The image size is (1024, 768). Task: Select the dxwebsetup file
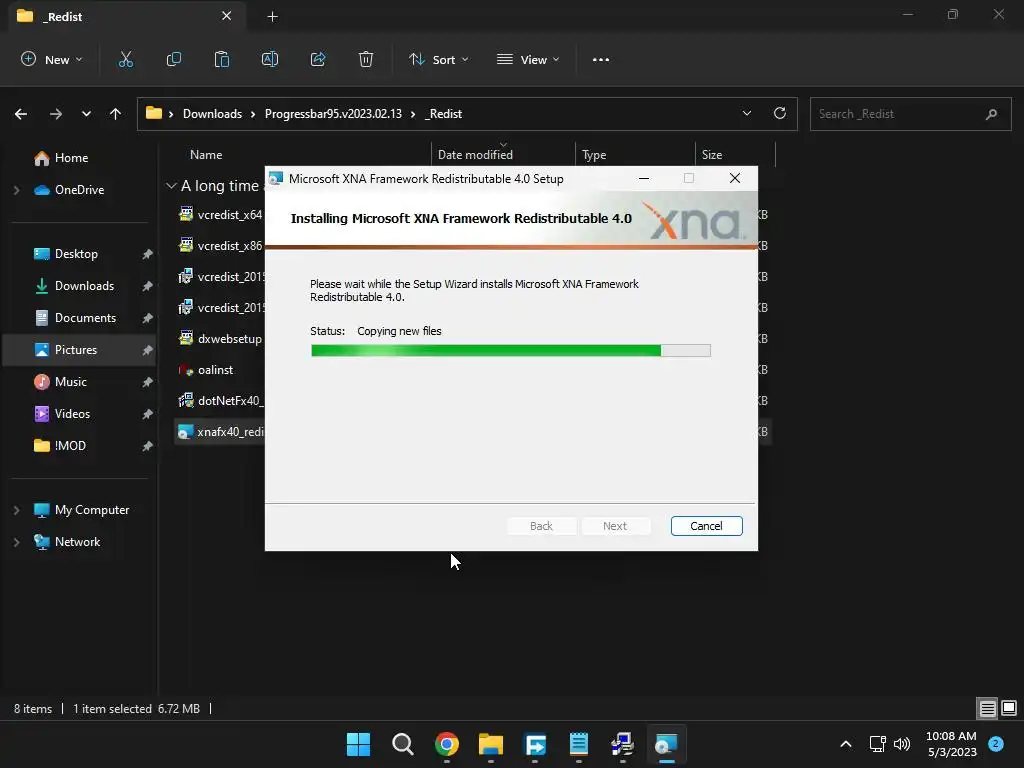click(221, 338)
